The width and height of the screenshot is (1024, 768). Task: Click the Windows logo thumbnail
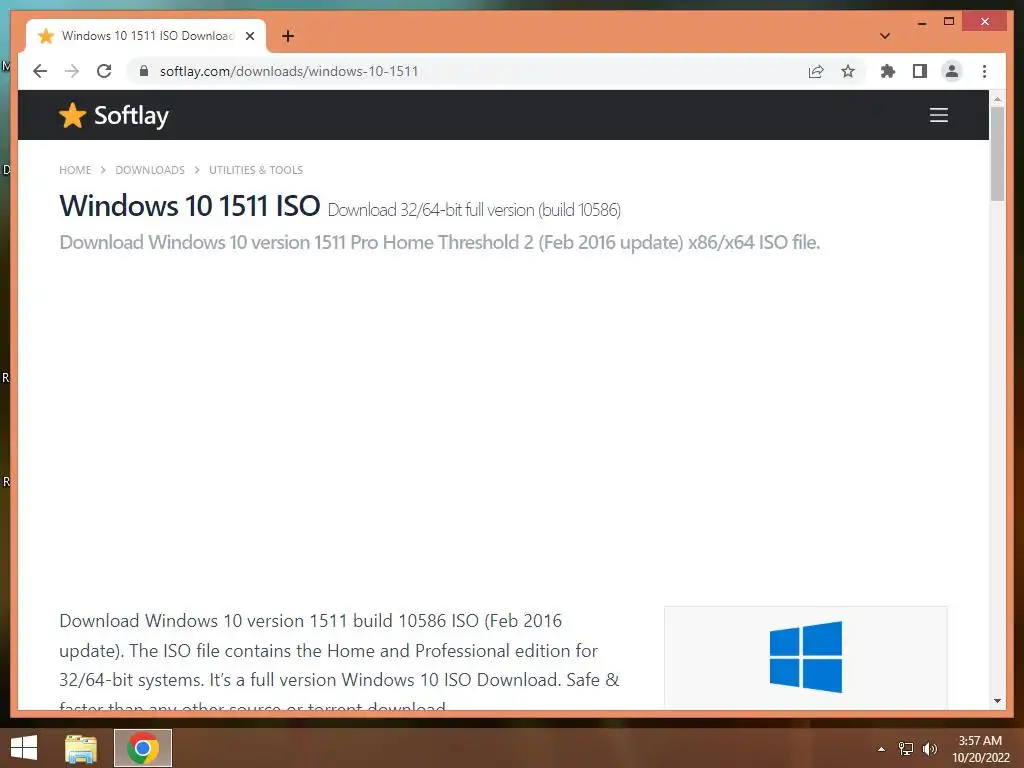click(x=806, y=656)
